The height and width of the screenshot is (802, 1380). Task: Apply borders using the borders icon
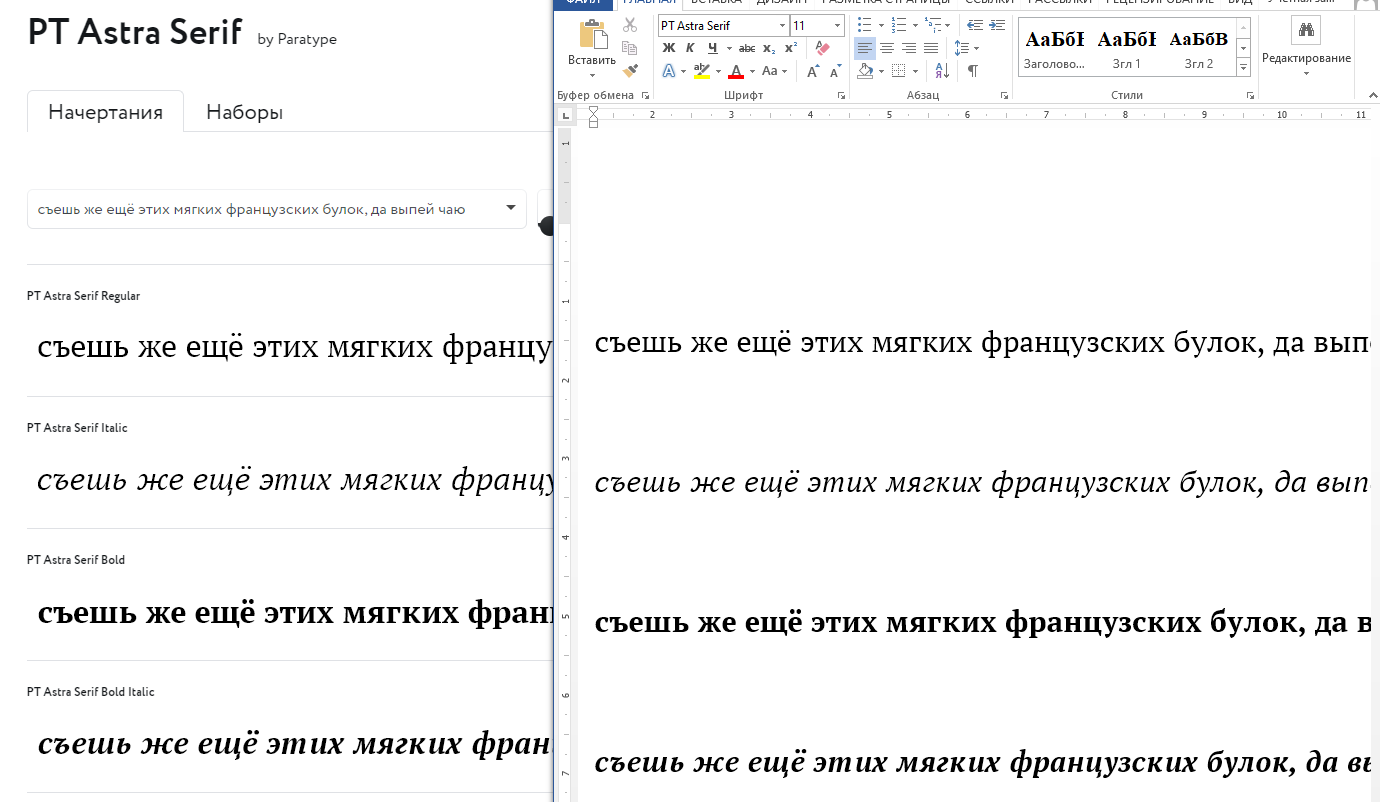[x=898, y=71]
